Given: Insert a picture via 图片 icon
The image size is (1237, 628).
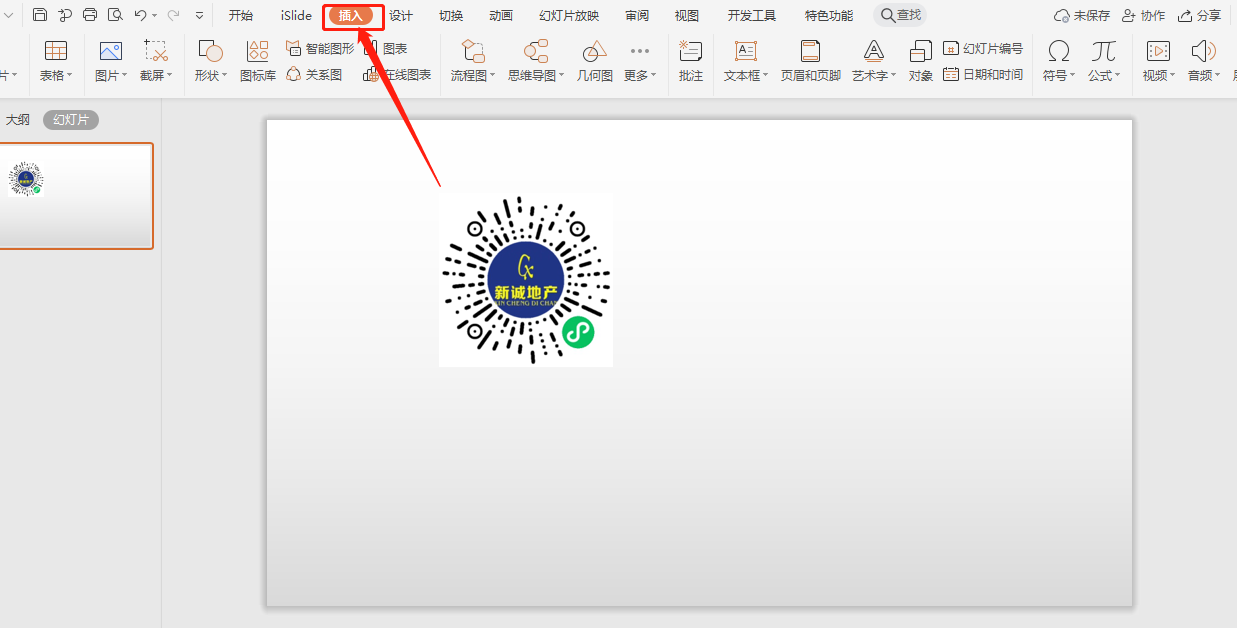Looking at the screenshot, I should tap(110, 51).
